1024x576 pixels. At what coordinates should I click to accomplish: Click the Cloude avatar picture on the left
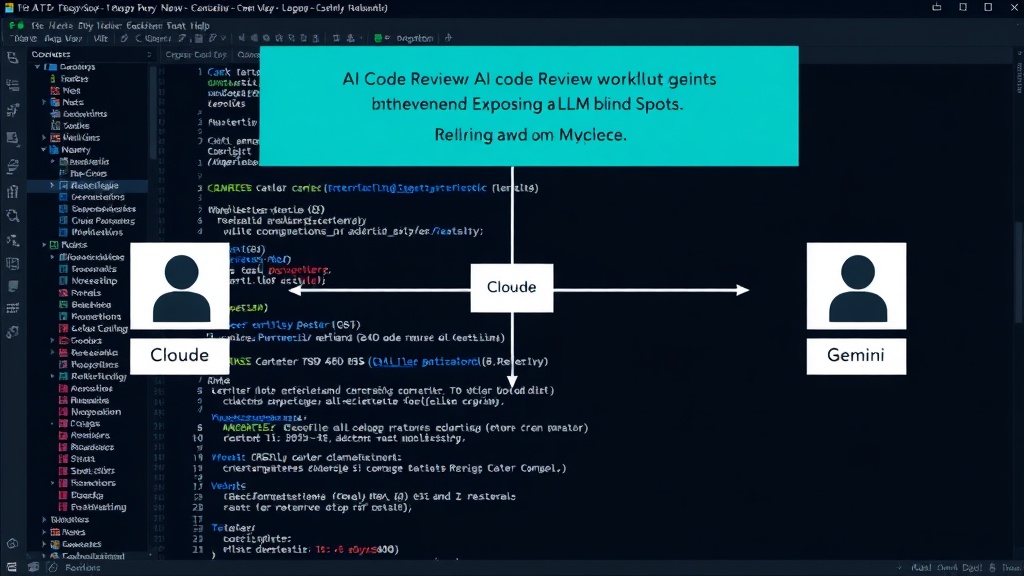tap(180, 286)
